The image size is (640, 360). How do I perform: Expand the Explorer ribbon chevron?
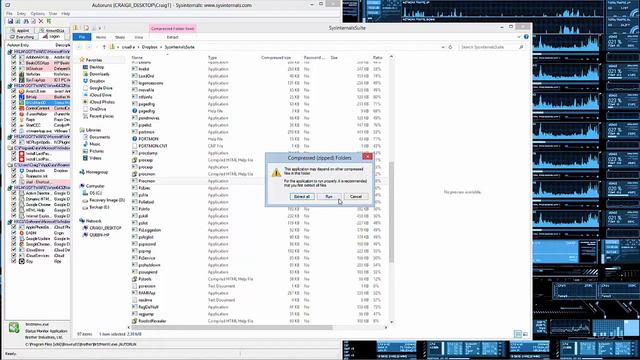click(x=519, y=37)
